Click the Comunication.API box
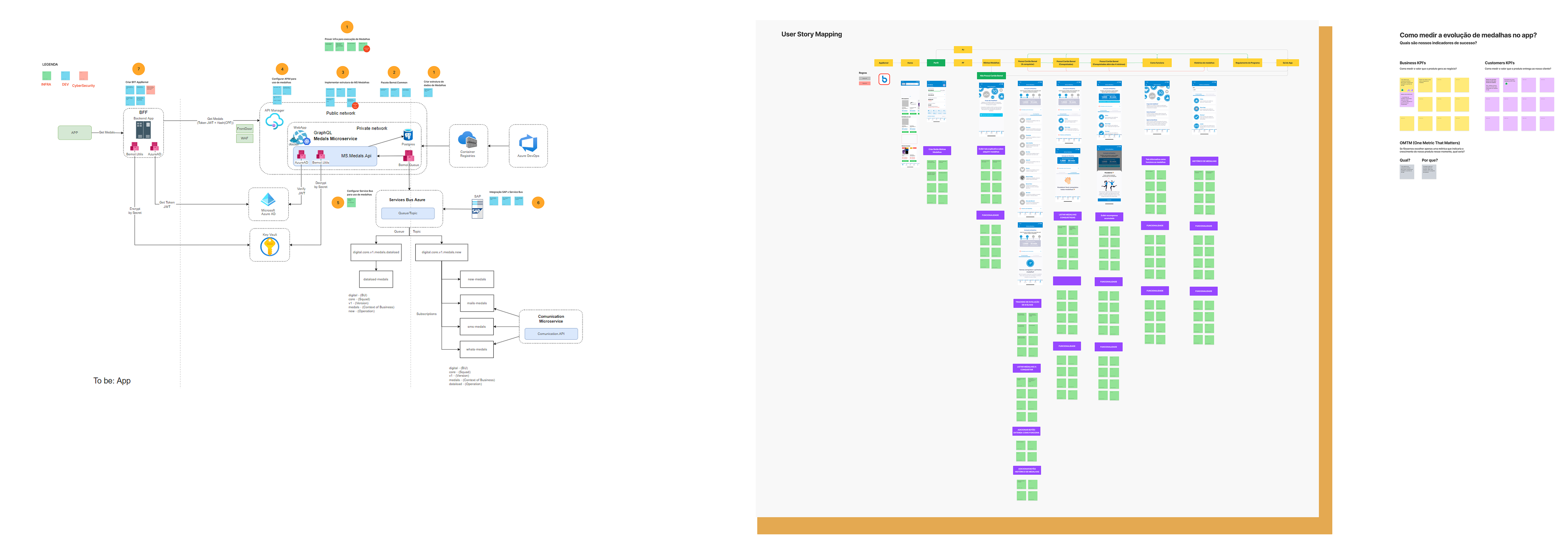Screen dimensions: 1568x542 click(x=551, y=334)
